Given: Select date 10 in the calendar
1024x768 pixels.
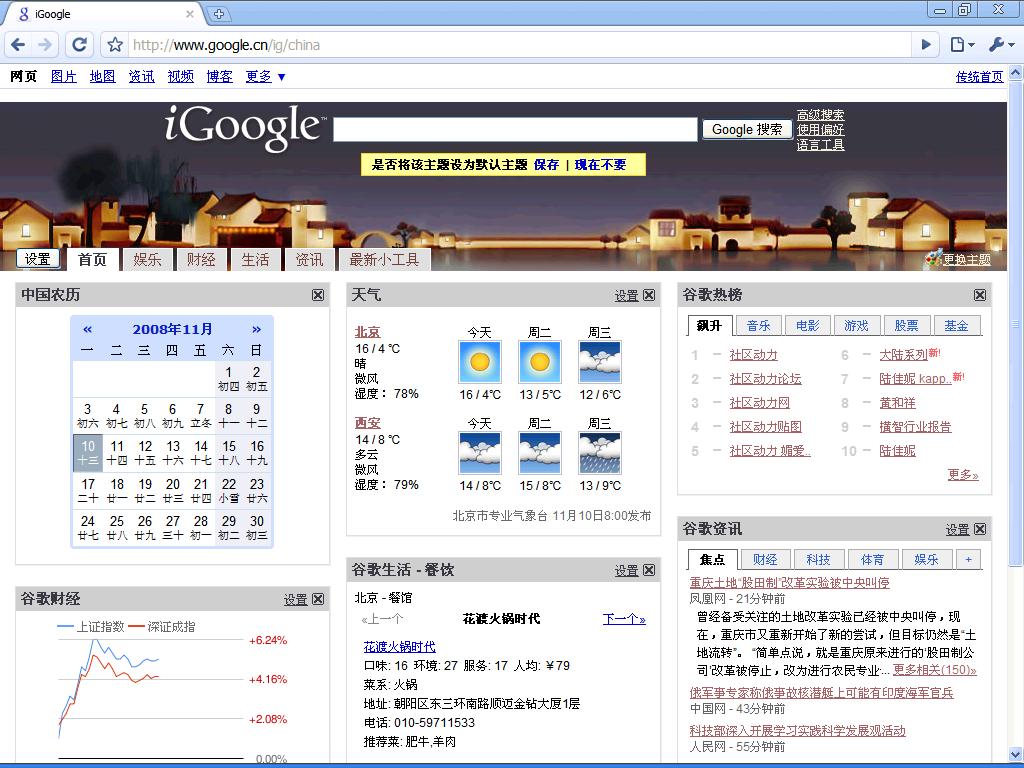Looking at the screenshot, I should click(88, 453).
